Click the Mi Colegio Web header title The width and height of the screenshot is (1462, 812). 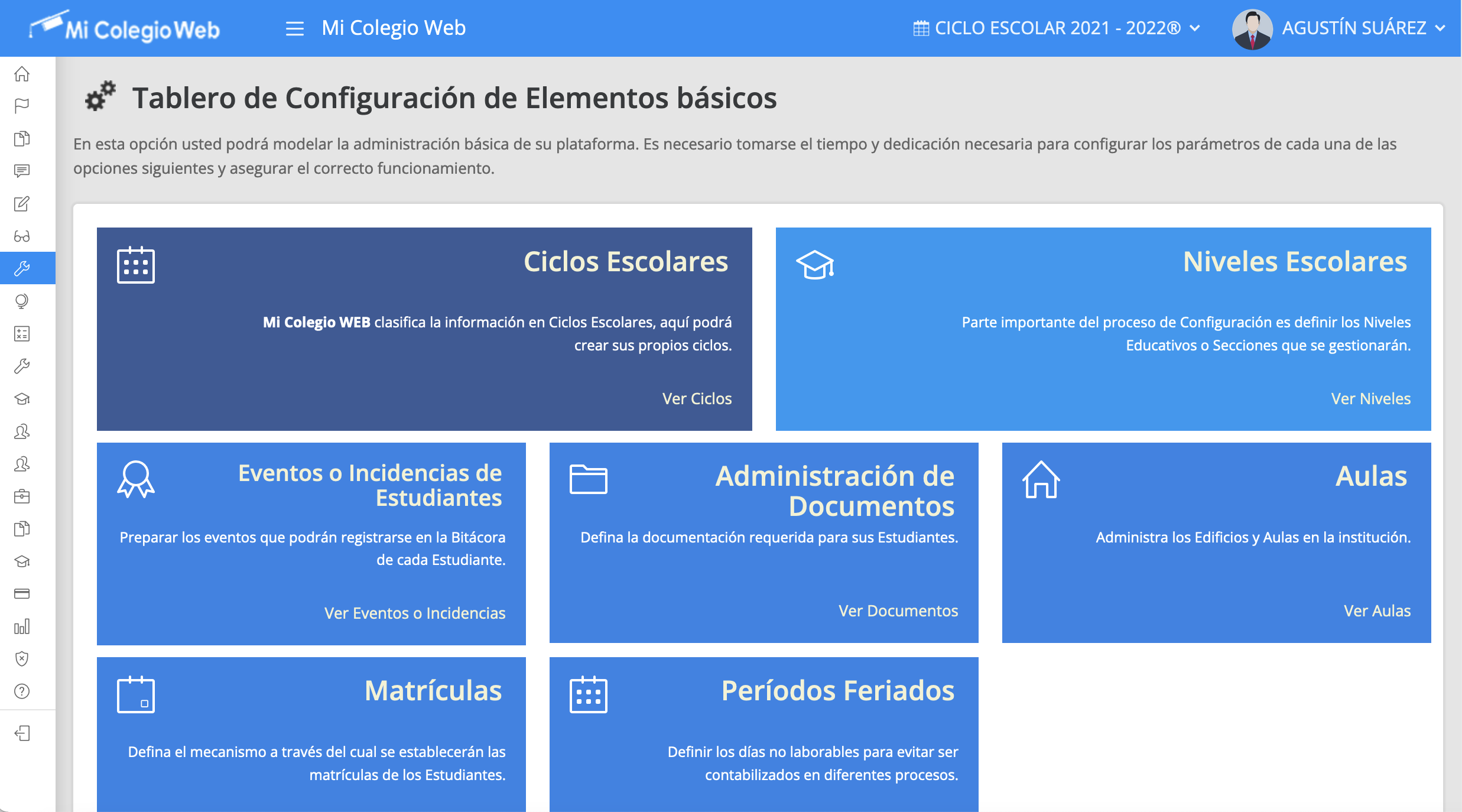point(394,28)
